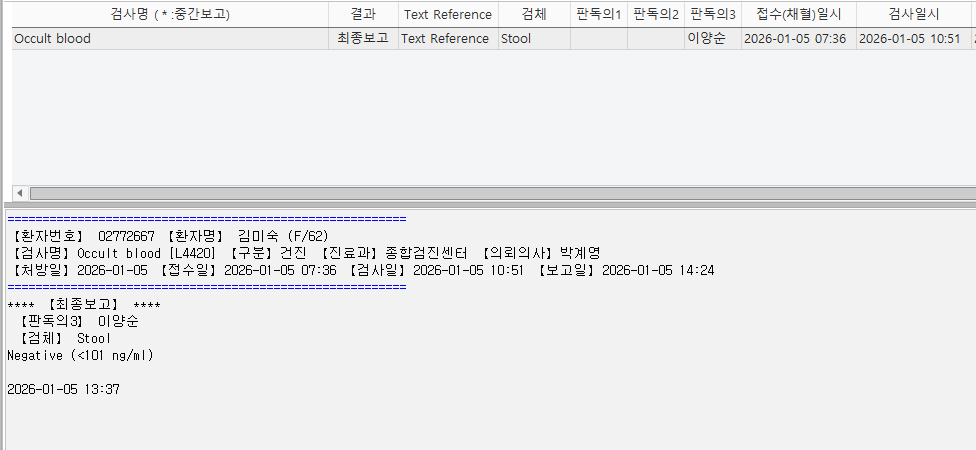The height and width of the screenshot is (450, 976).
Task: Click the 판독의2 column header
Action: point(656,14)
